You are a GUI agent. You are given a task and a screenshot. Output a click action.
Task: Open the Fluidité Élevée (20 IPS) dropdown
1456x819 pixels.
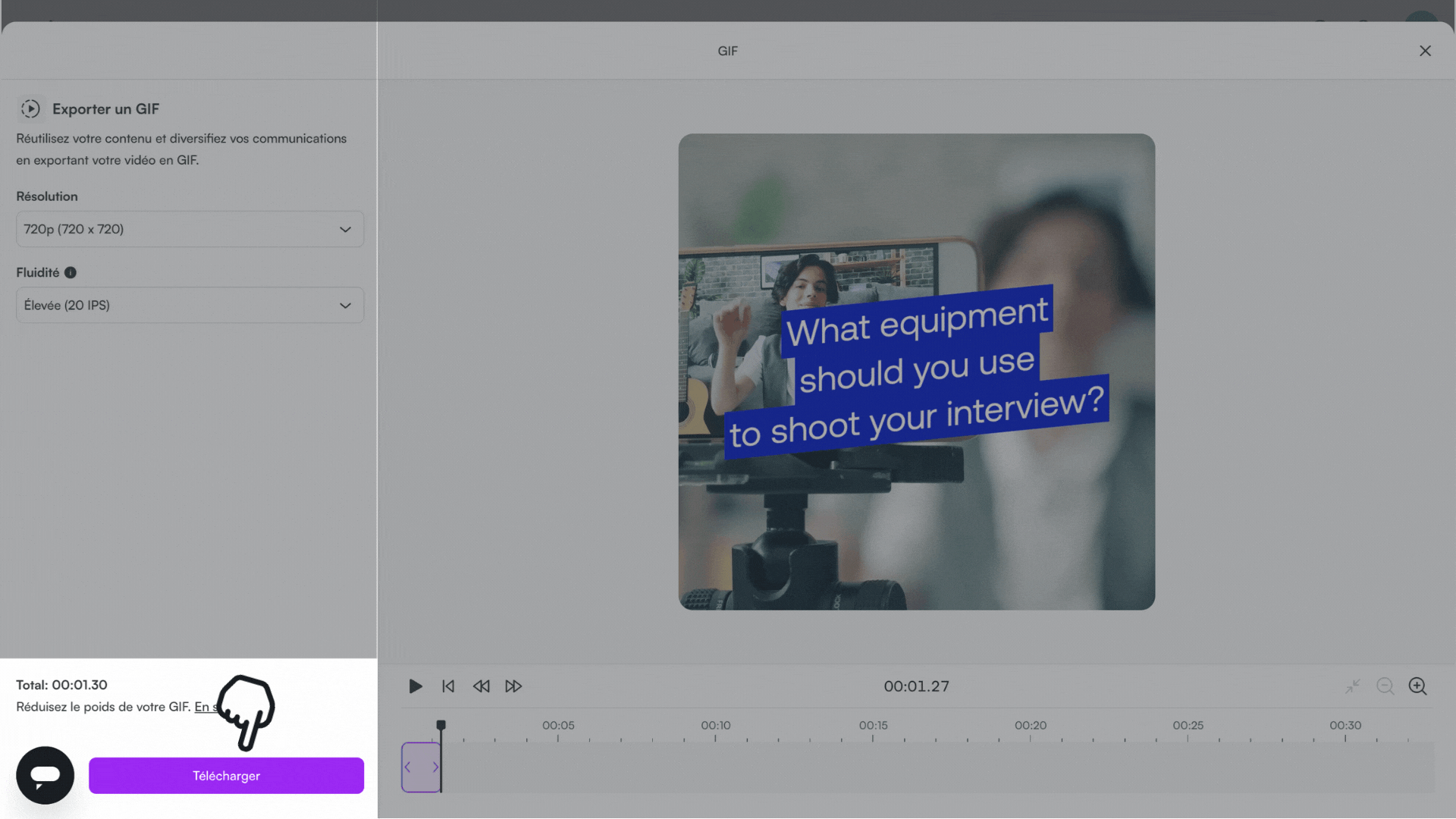[x=190, y=305]
